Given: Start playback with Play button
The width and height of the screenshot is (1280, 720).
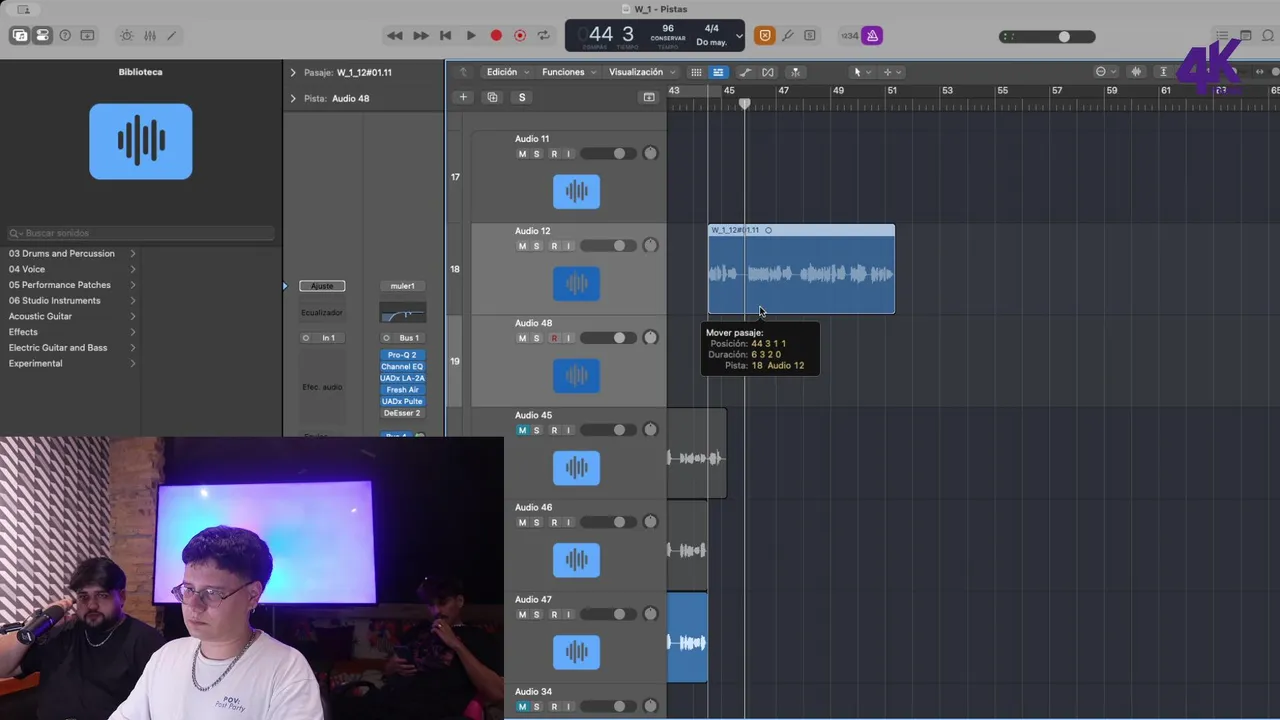Looking at the screenshot, I should pyautogui.click(x=471, y=35).
